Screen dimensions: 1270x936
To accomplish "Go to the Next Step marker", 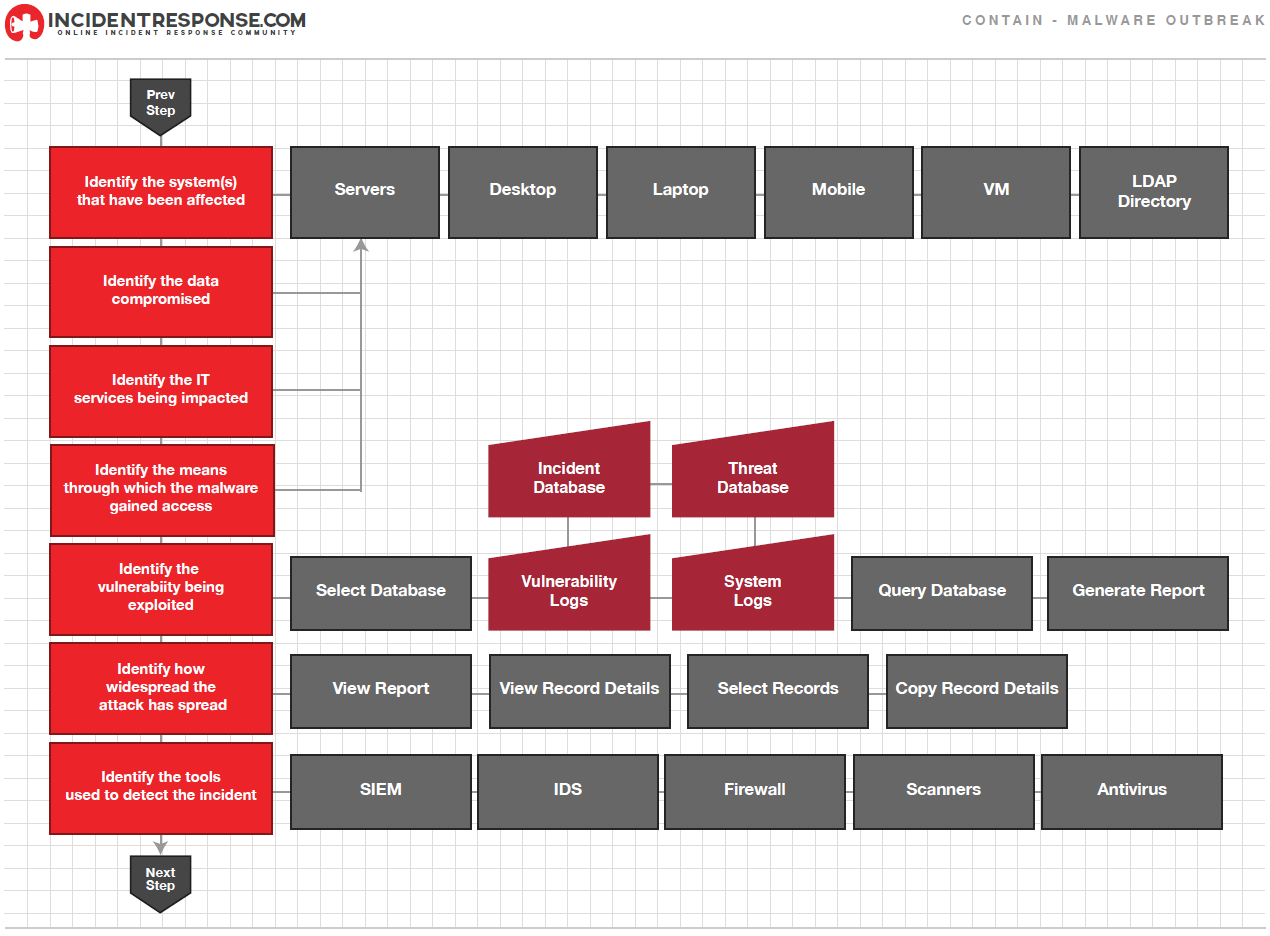I will click(x=160, y=880).
